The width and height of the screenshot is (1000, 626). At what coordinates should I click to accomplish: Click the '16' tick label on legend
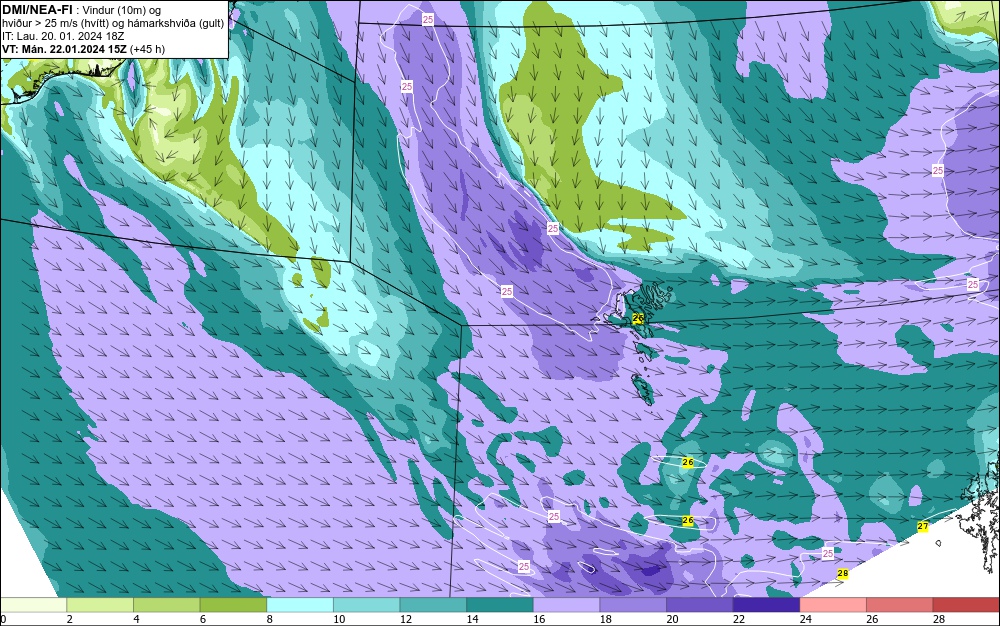click(x=539, y=619)
